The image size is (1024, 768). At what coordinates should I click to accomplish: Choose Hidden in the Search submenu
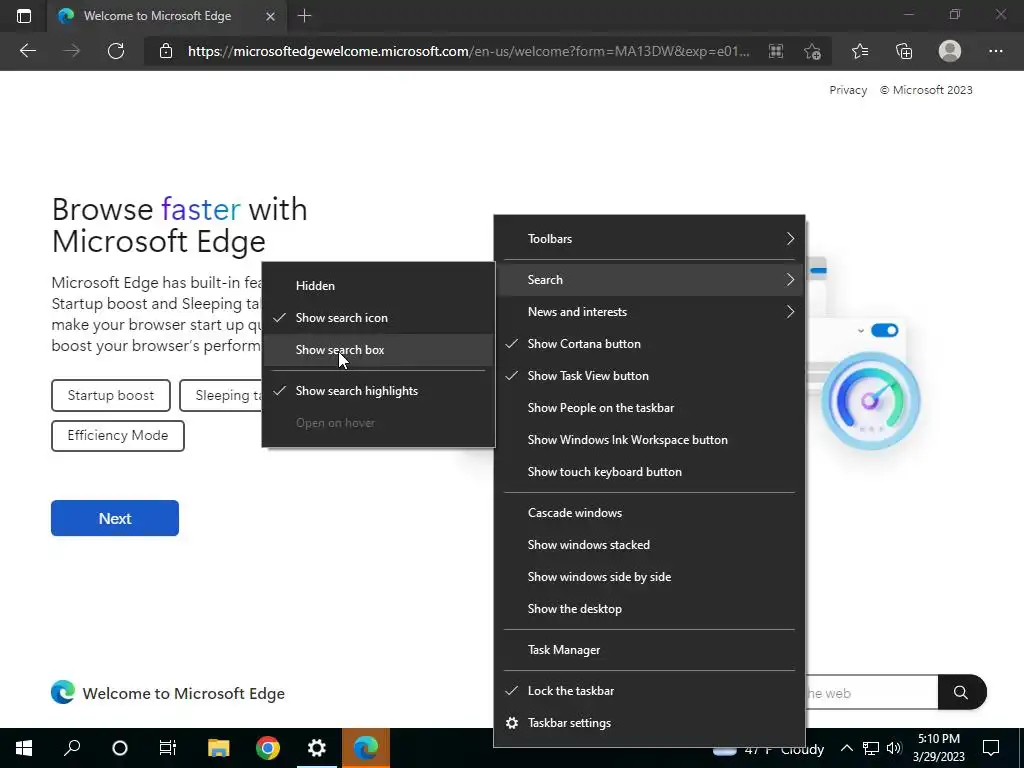coord(378,286)
